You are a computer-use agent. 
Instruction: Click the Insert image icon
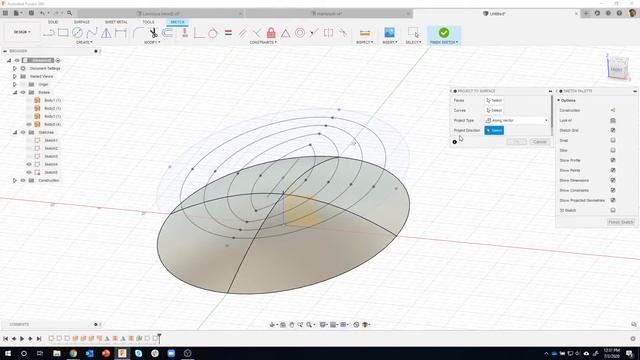(389, 33)
